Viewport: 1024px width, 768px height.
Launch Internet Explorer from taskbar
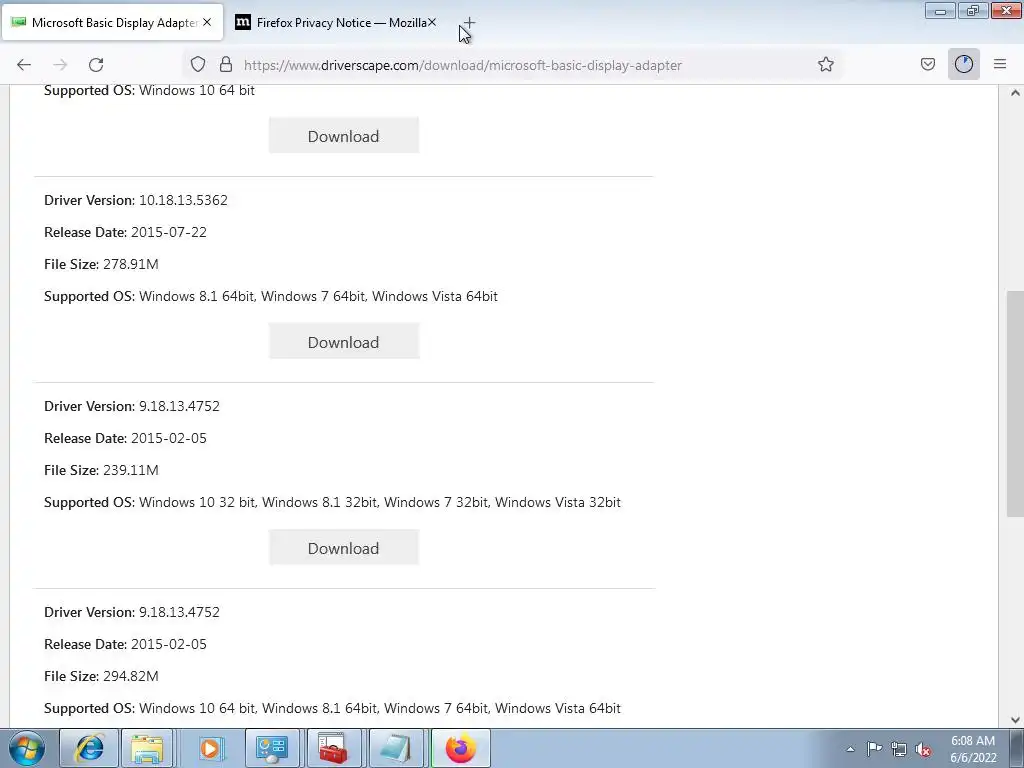coord(89,748)
